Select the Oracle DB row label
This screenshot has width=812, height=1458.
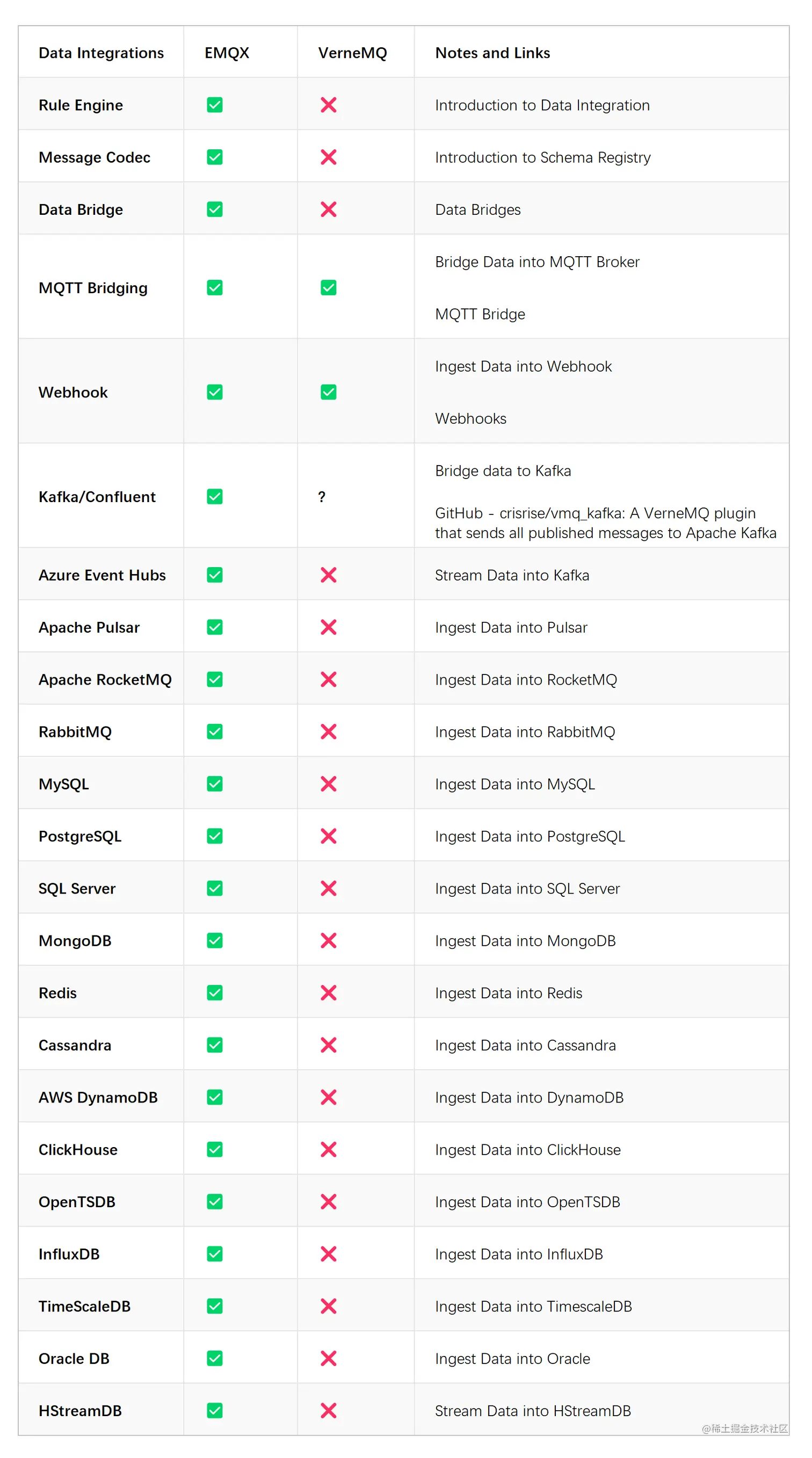pyautogui.click(x=74, y=1358)
